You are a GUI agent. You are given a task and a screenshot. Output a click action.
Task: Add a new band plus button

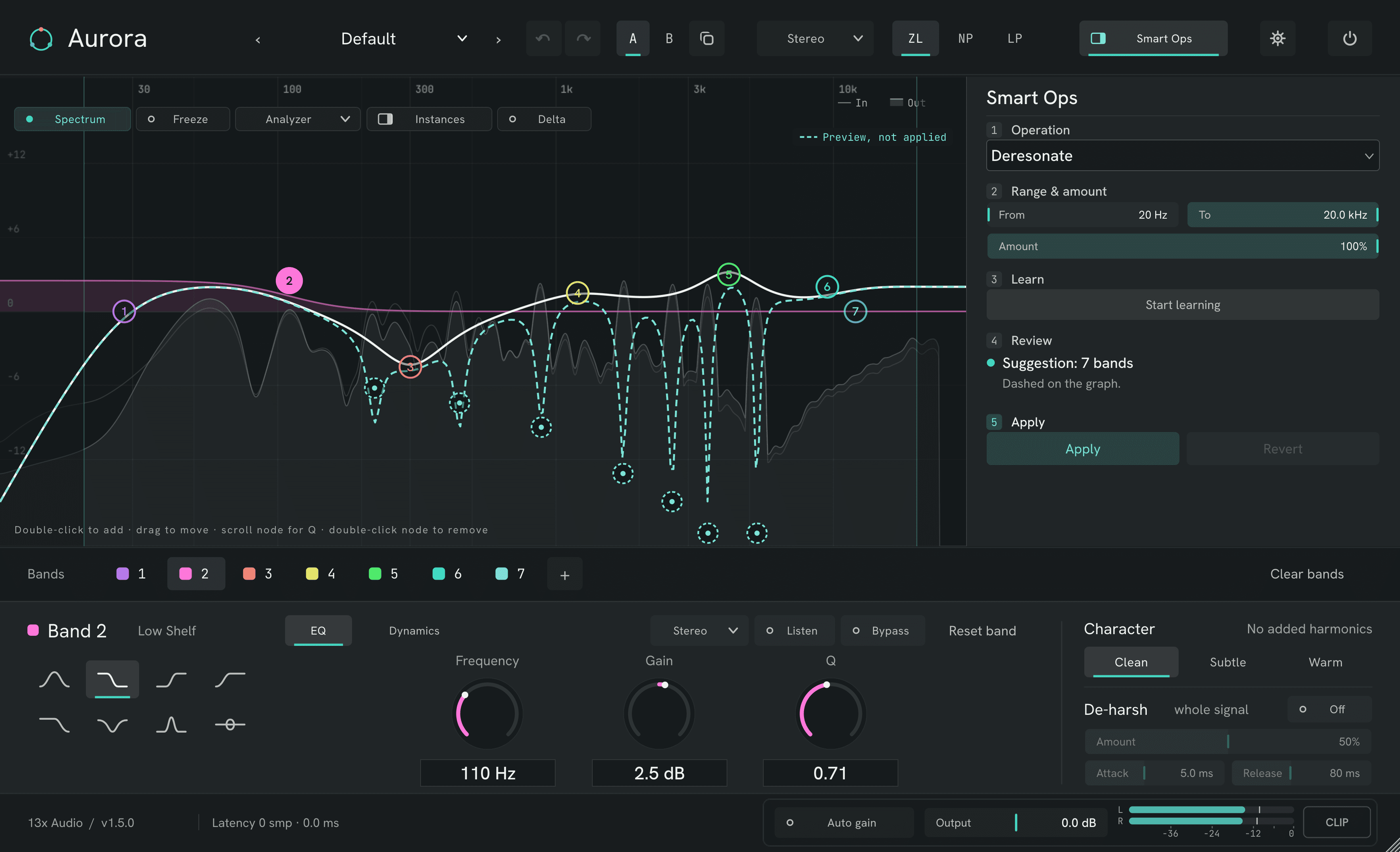(565, 574)
